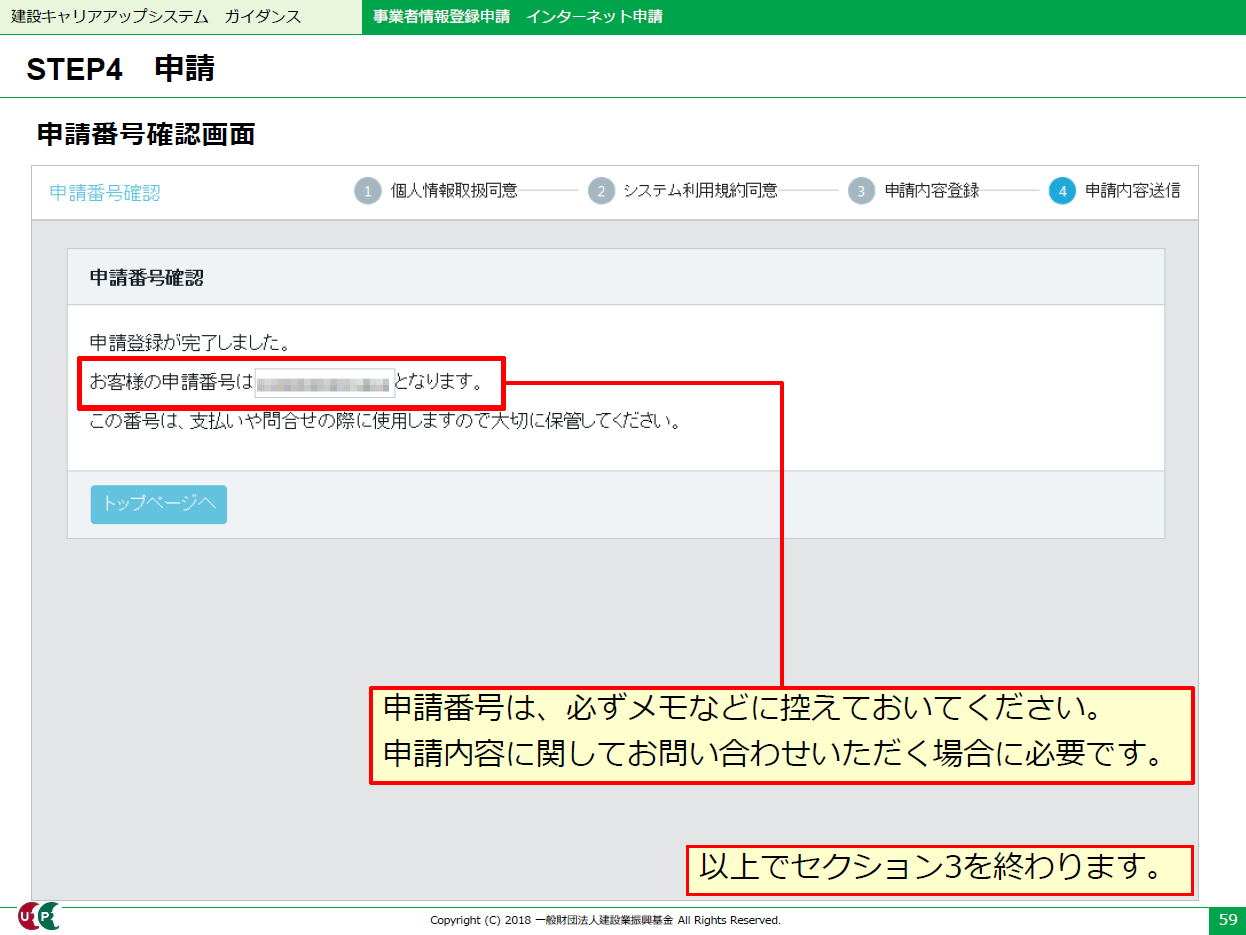This screenshot has width=1246, height=935.
Task: Select step 2 circle システム利用規約同意
Action: point(601,191)
